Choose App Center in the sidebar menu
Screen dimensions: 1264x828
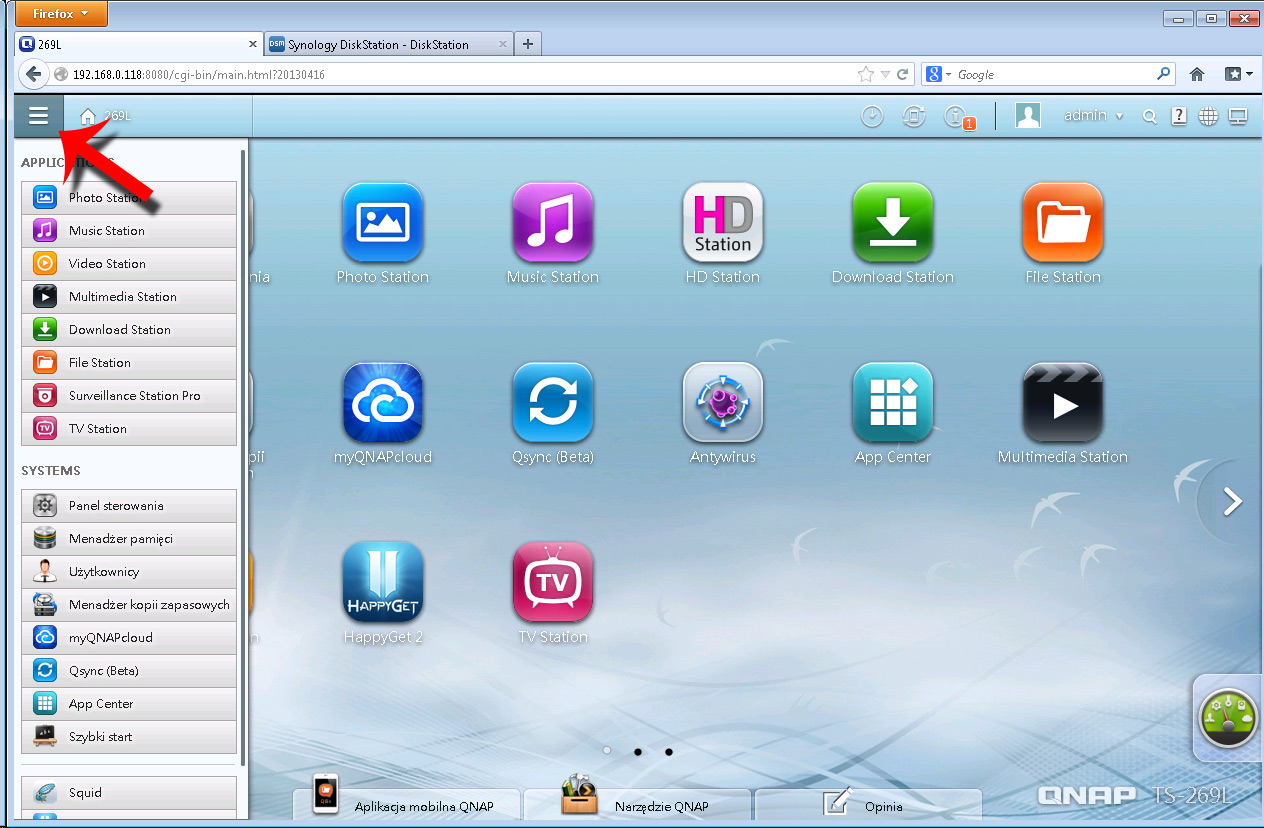[129, 704]
